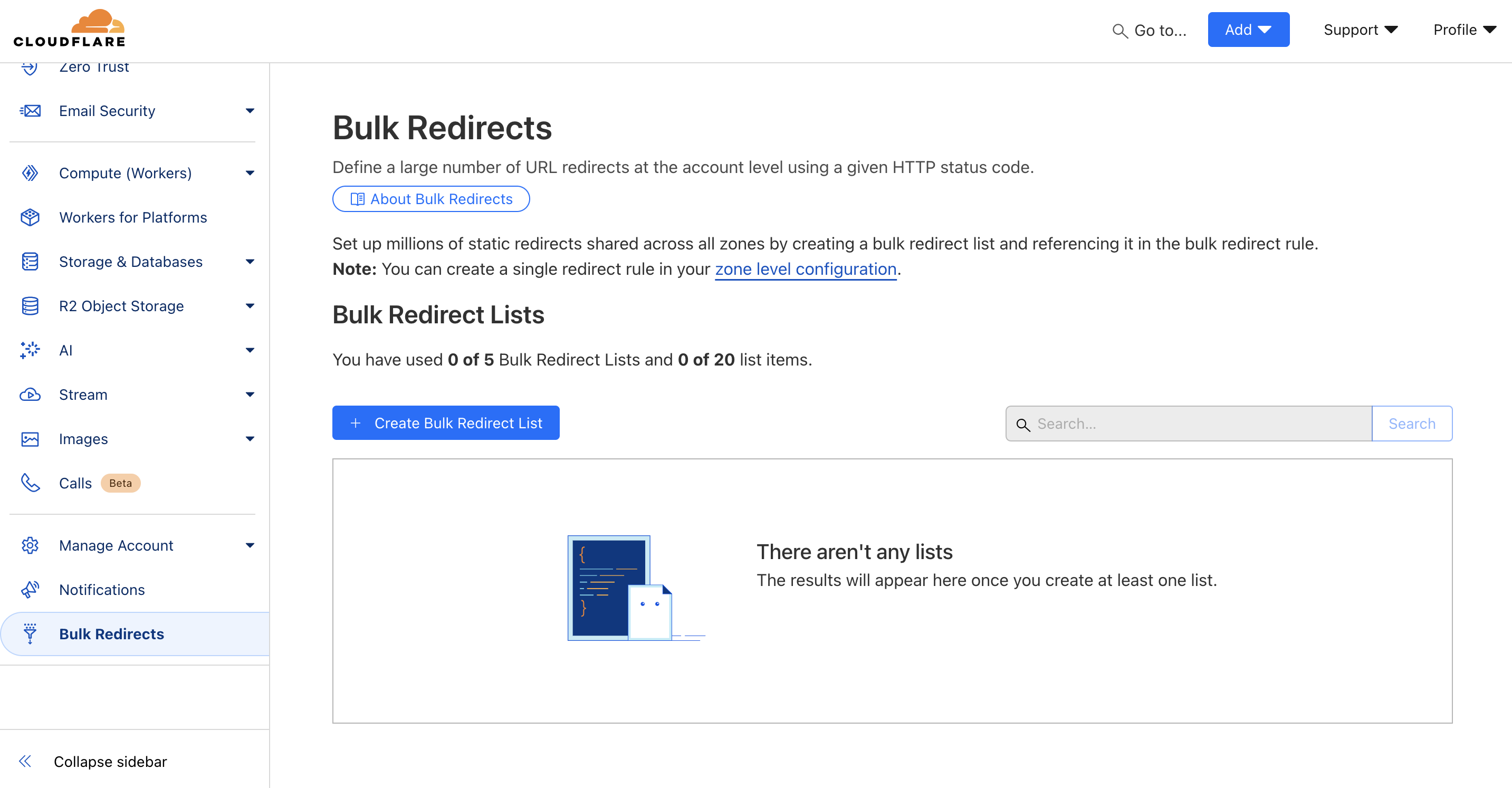Viewport: 1512px width, 788px height.
Task: Click the Notifications bell icon
Action: [x=30, y=589]
